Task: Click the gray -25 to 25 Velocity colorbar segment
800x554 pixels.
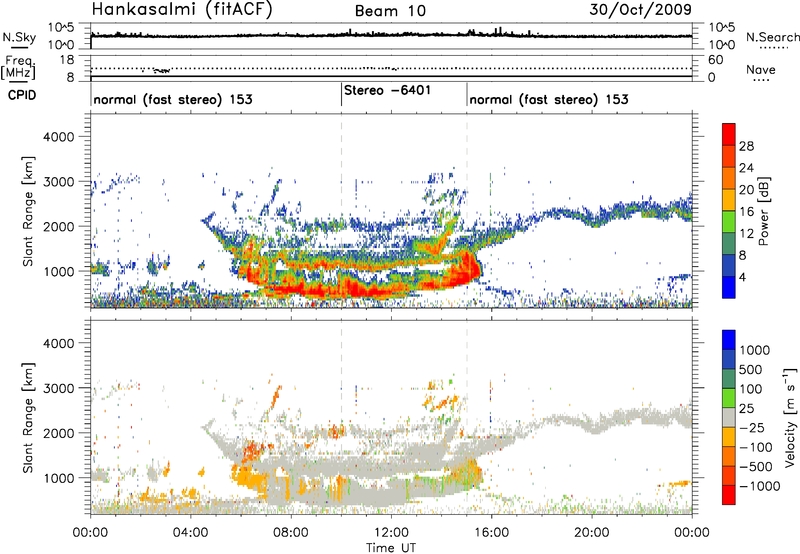Action: [729, 417]
